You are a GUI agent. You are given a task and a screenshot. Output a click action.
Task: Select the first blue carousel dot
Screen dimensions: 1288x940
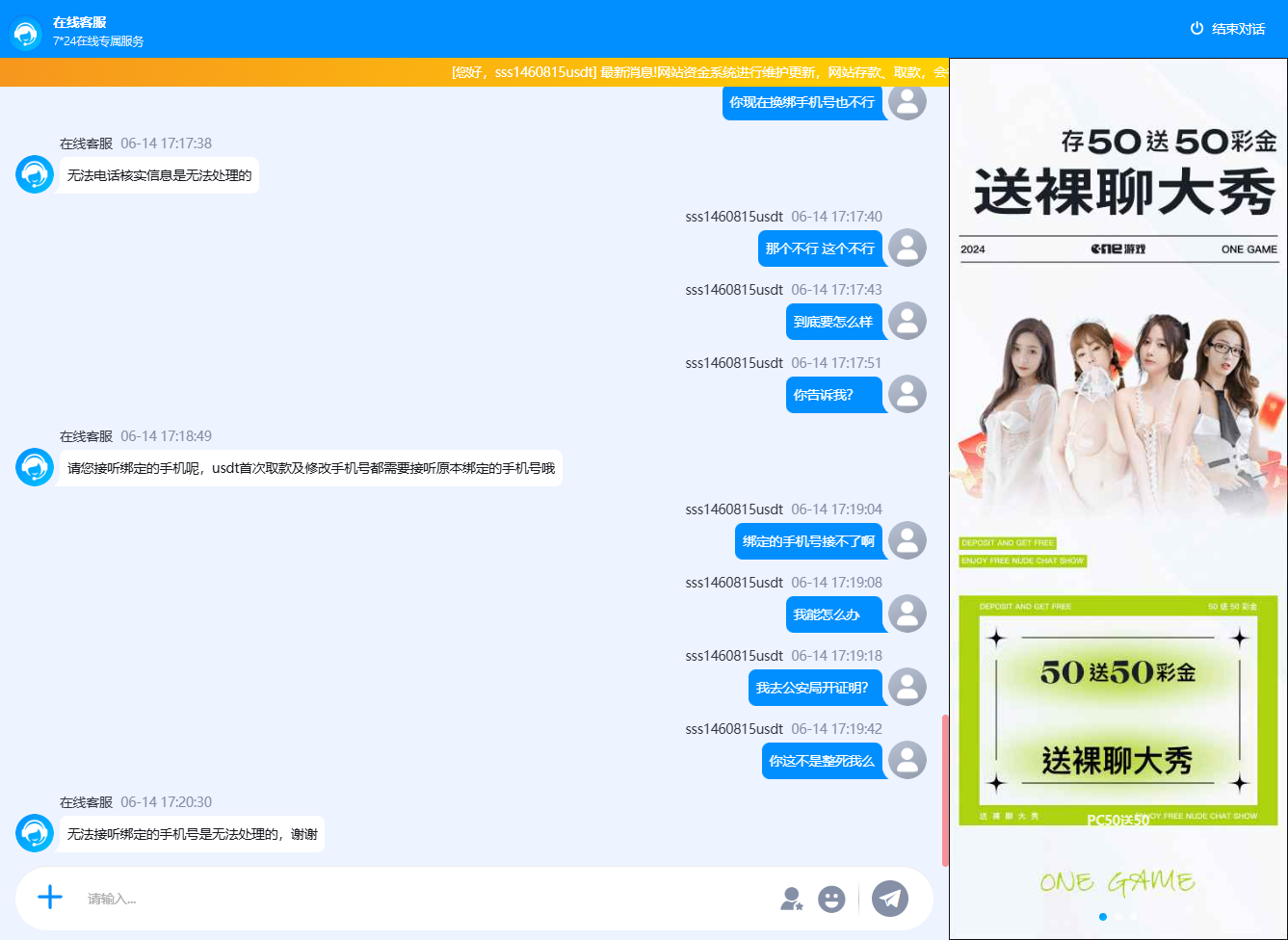(1103, 917)
